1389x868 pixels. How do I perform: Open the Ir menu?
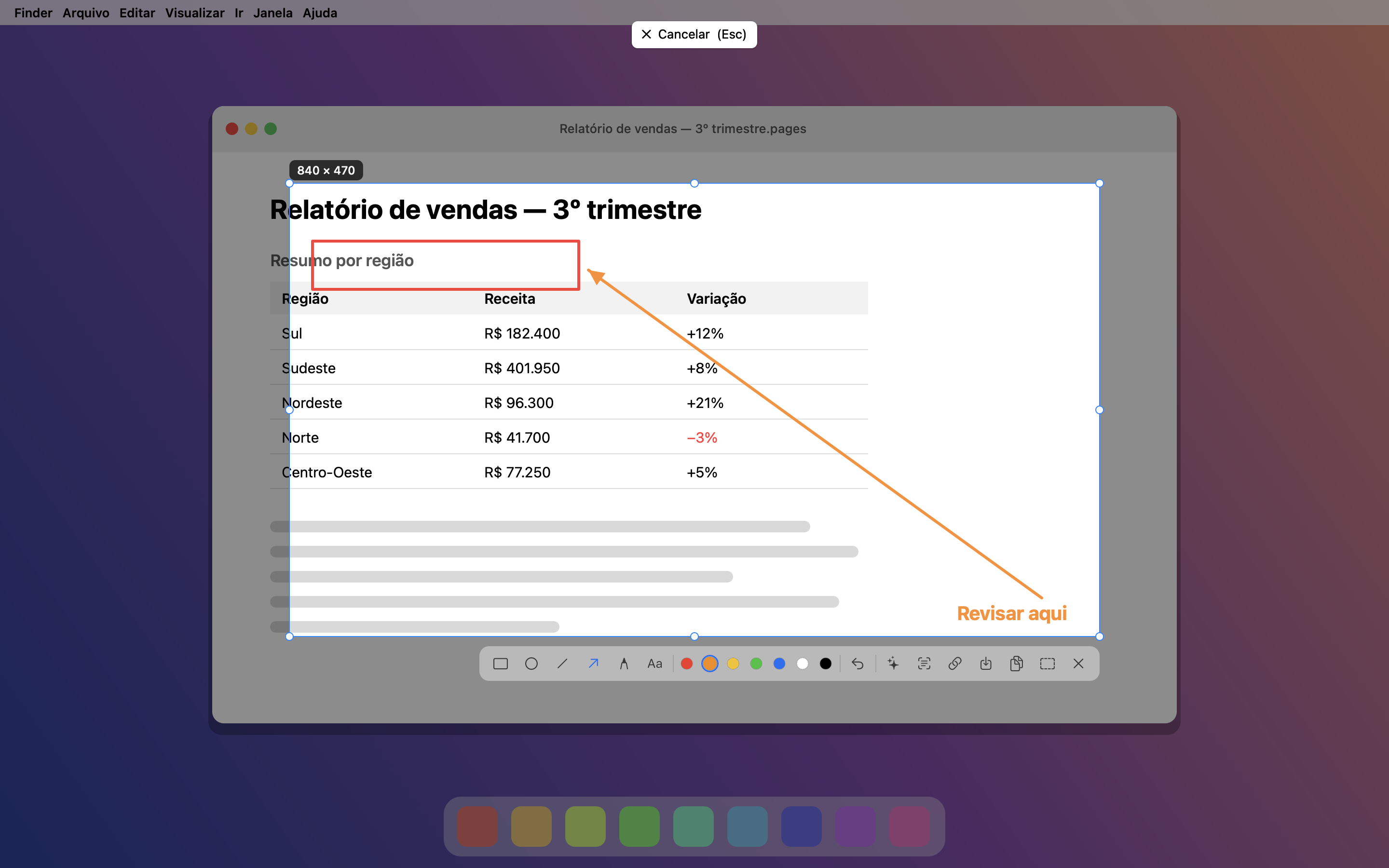(239, 13)
